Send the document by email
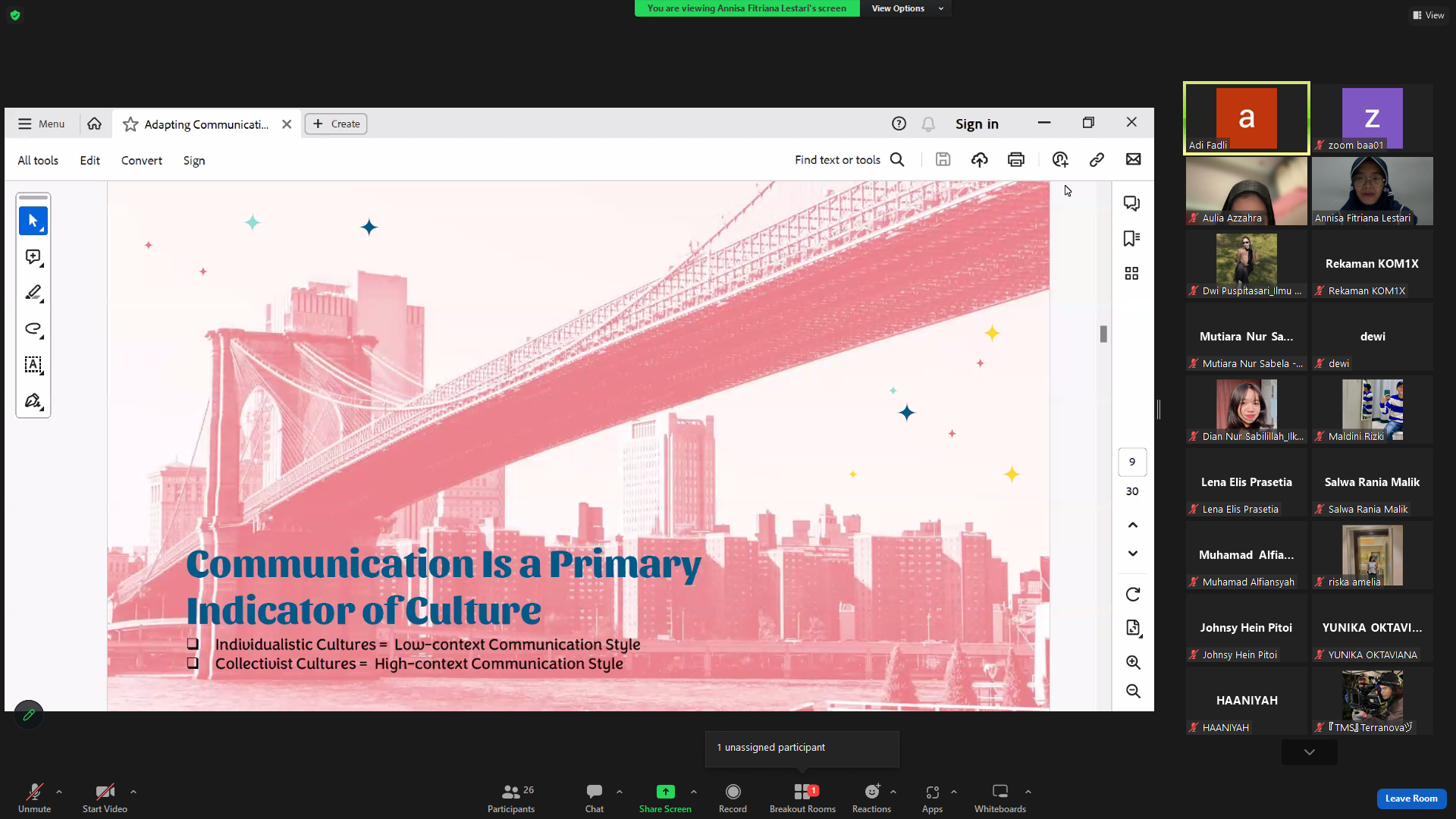The width and height of the screenshot is (1456, 819). [1134, 159]
